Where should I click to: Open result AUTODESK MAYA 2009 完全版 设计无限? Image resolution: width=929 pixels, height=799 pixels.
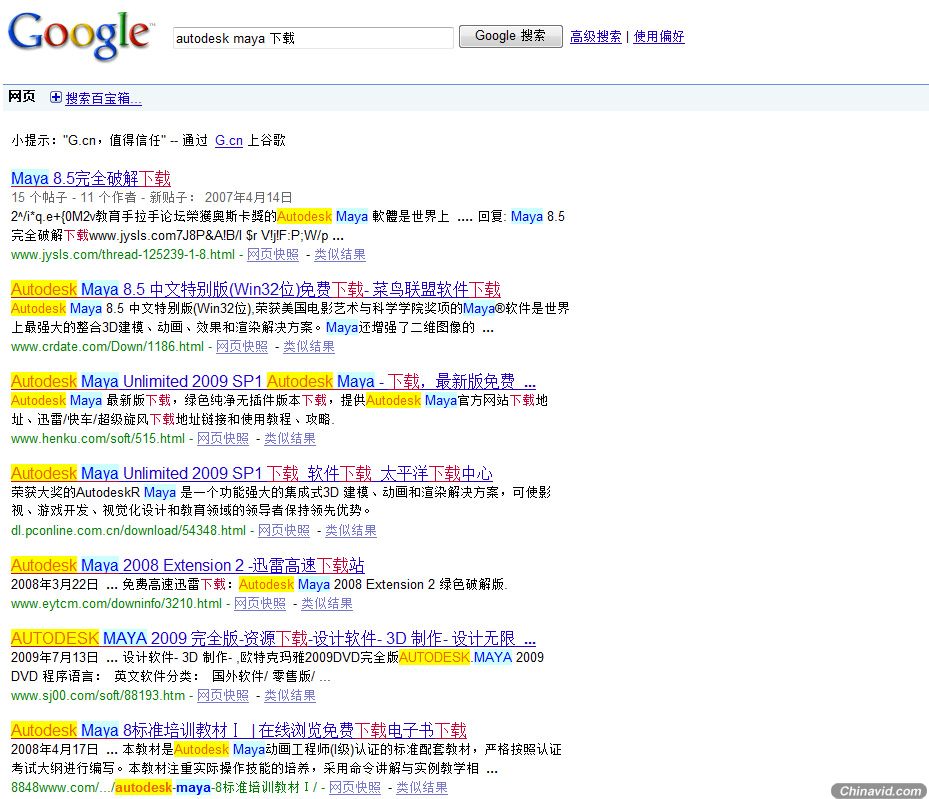[273, 638]
